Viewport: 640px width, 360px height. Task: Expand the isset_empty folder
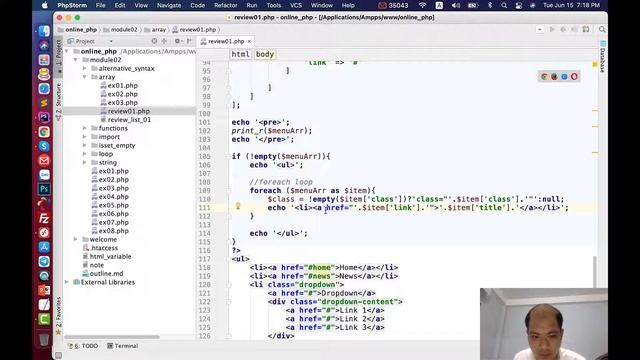(84, 145)
